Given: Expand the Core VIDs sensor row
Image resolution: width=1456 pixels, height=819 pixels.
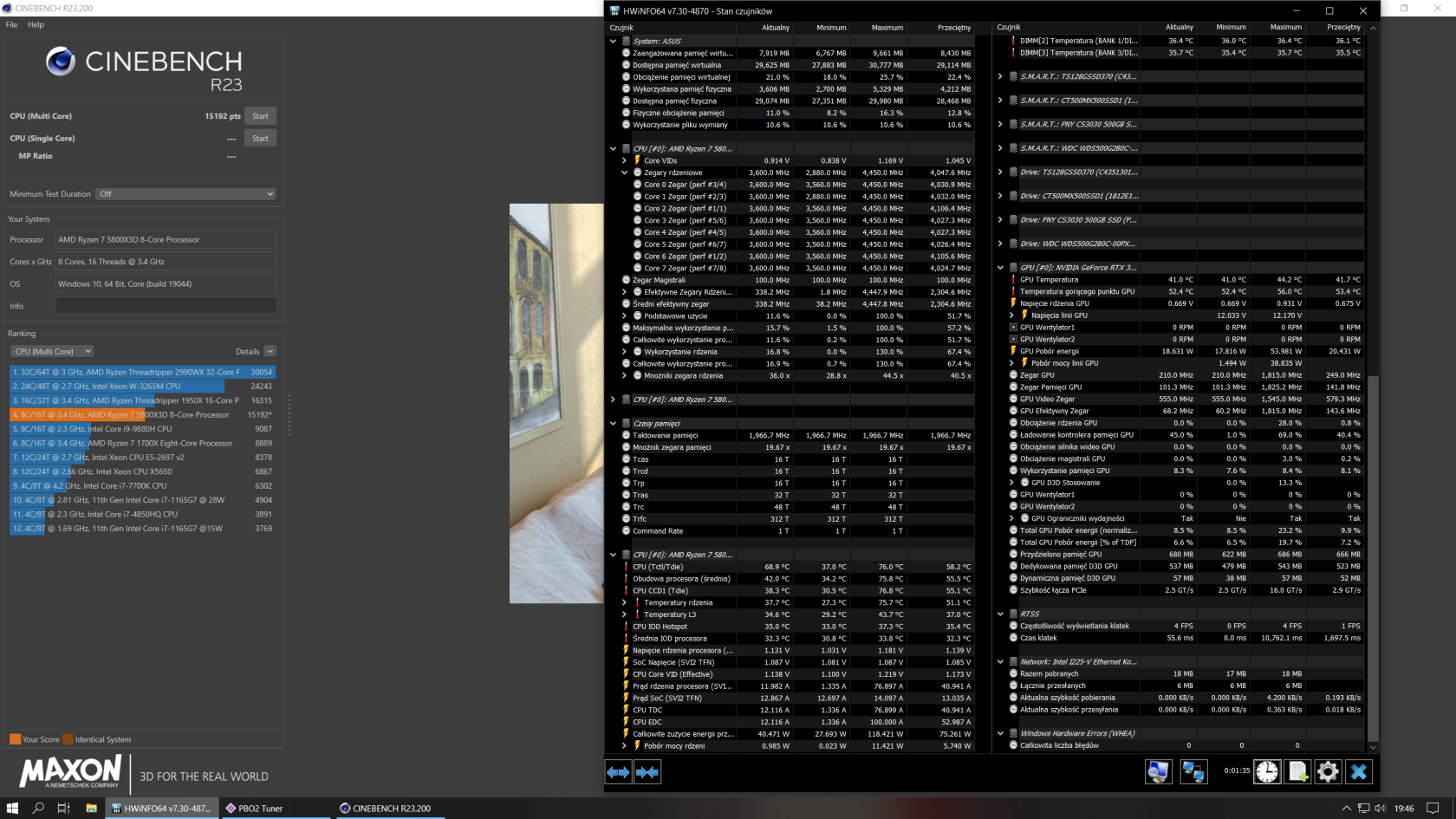Looking at the screenshot, I should click(624, 160).
